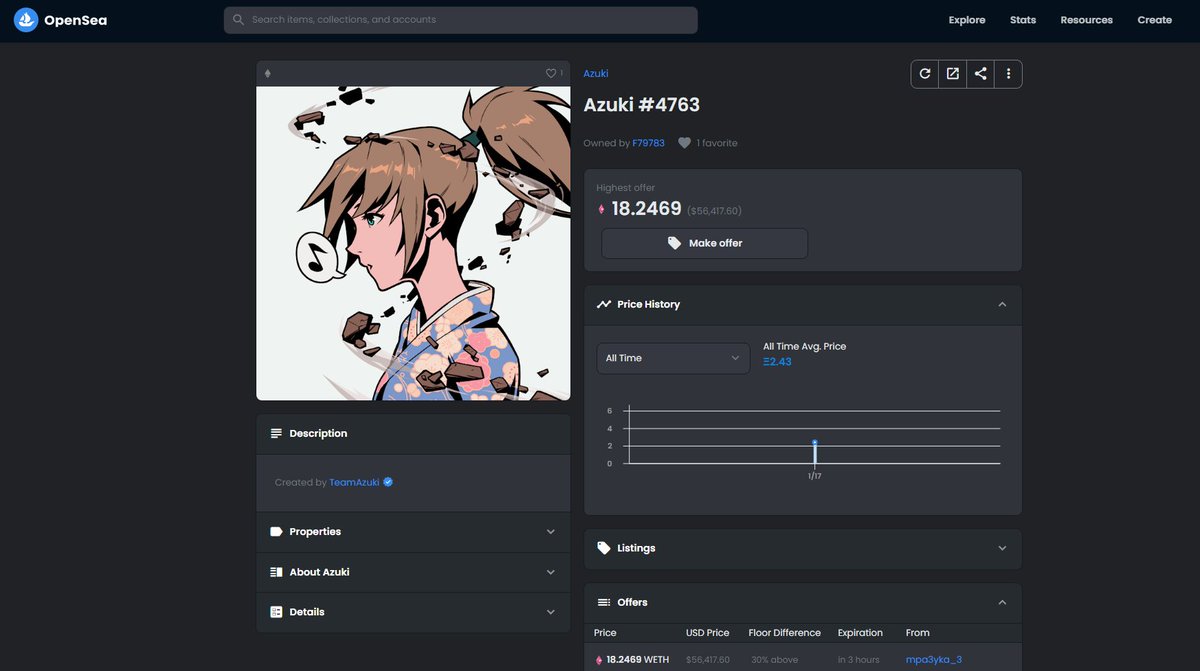The width and height of the screenshot is (1200, 671).
Task: Click the USD Price column header
Action: tap(708, 633)
